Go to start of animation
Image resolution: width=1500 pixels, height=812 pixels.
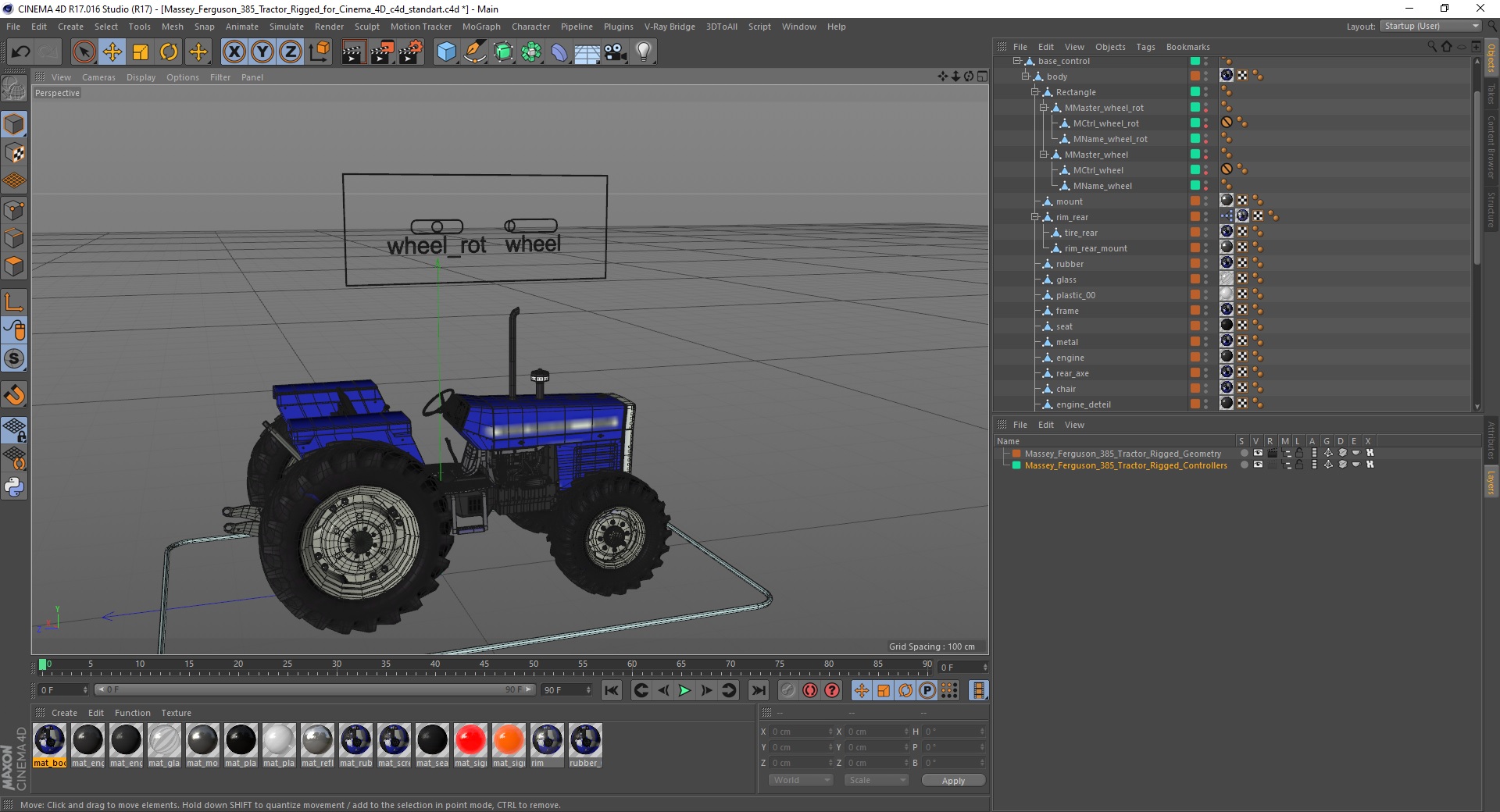(x=612, y=690)
